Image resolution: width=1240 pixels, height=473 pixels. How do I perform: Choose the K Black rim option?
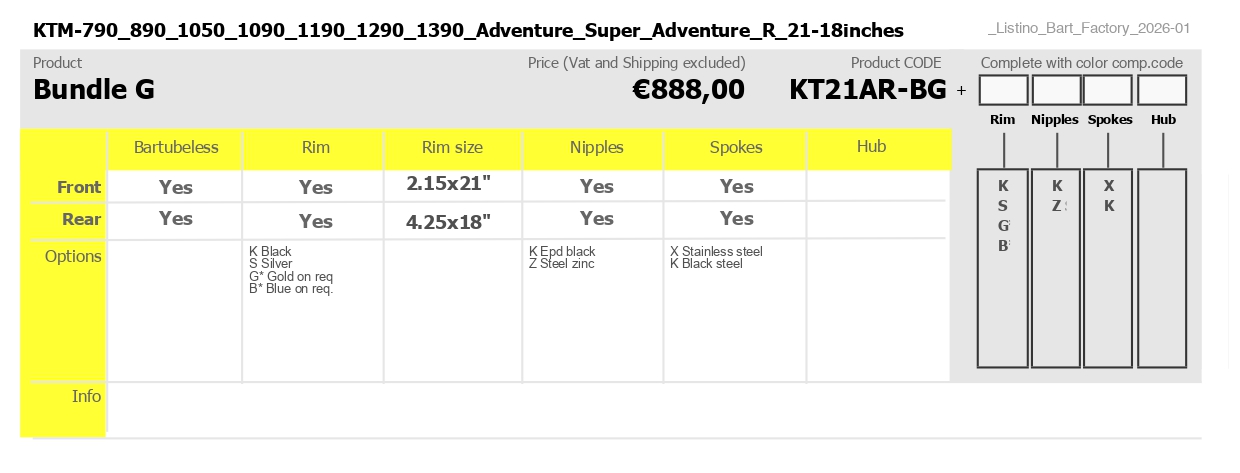[x=270, y=251]
